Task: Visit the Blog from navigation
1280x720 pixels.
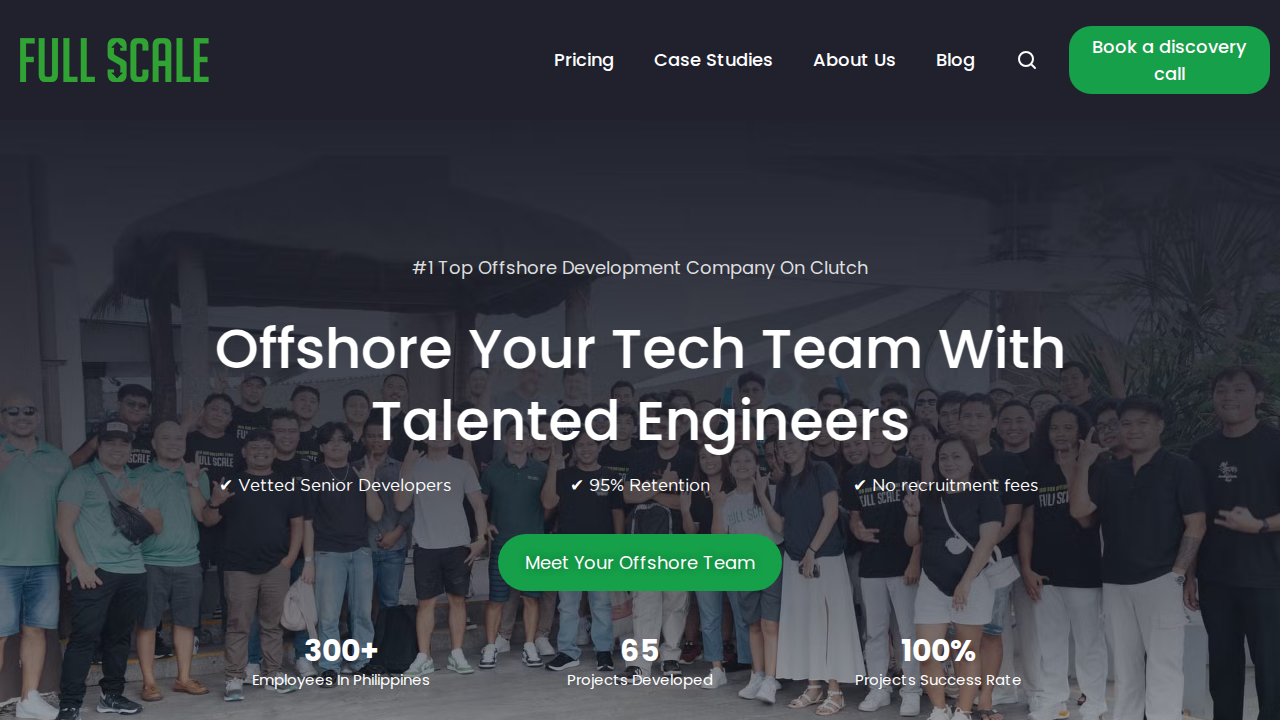Action: click(x=955, y=60)
